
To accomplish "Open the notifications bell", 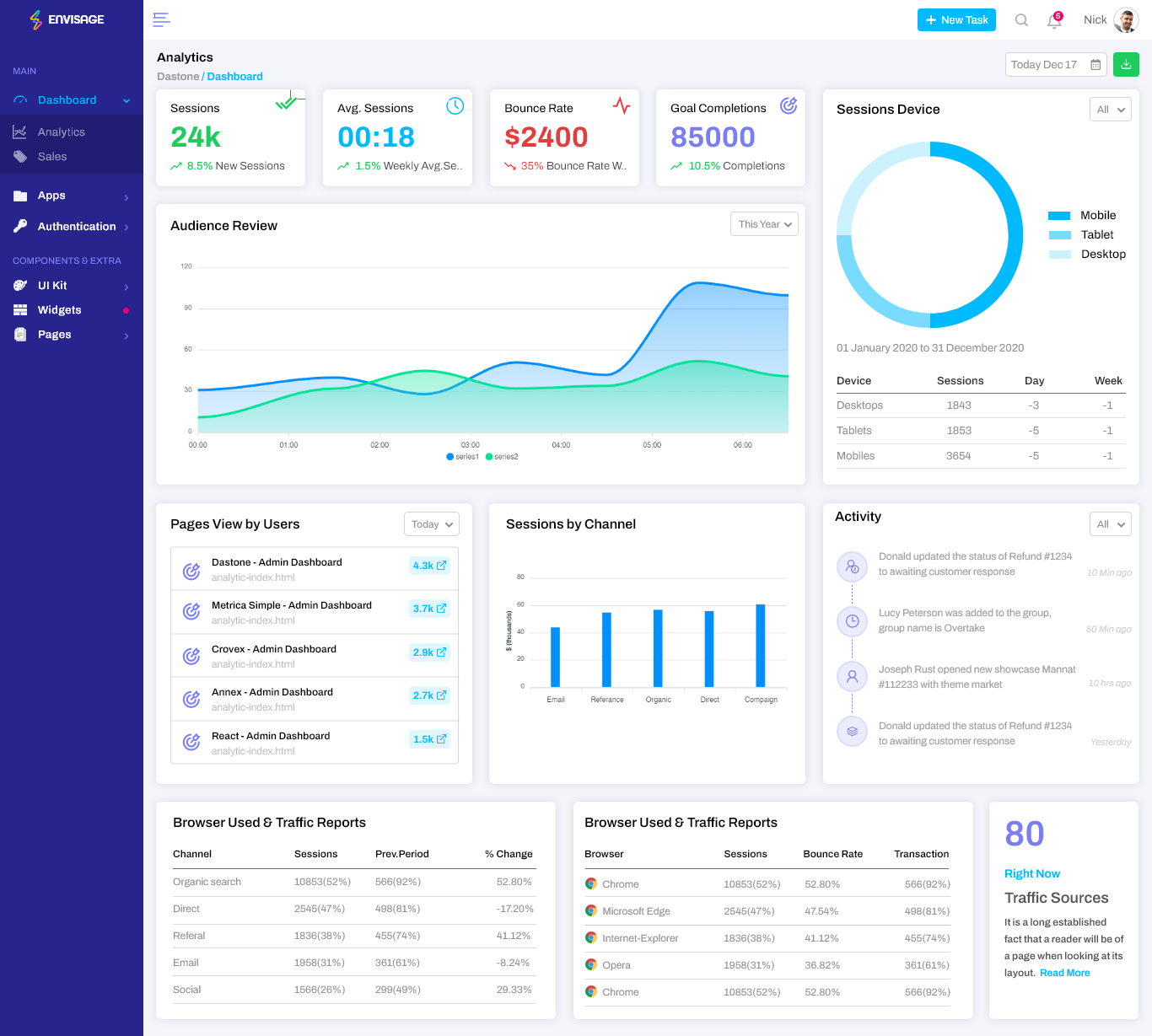I will pos(1054,21).
